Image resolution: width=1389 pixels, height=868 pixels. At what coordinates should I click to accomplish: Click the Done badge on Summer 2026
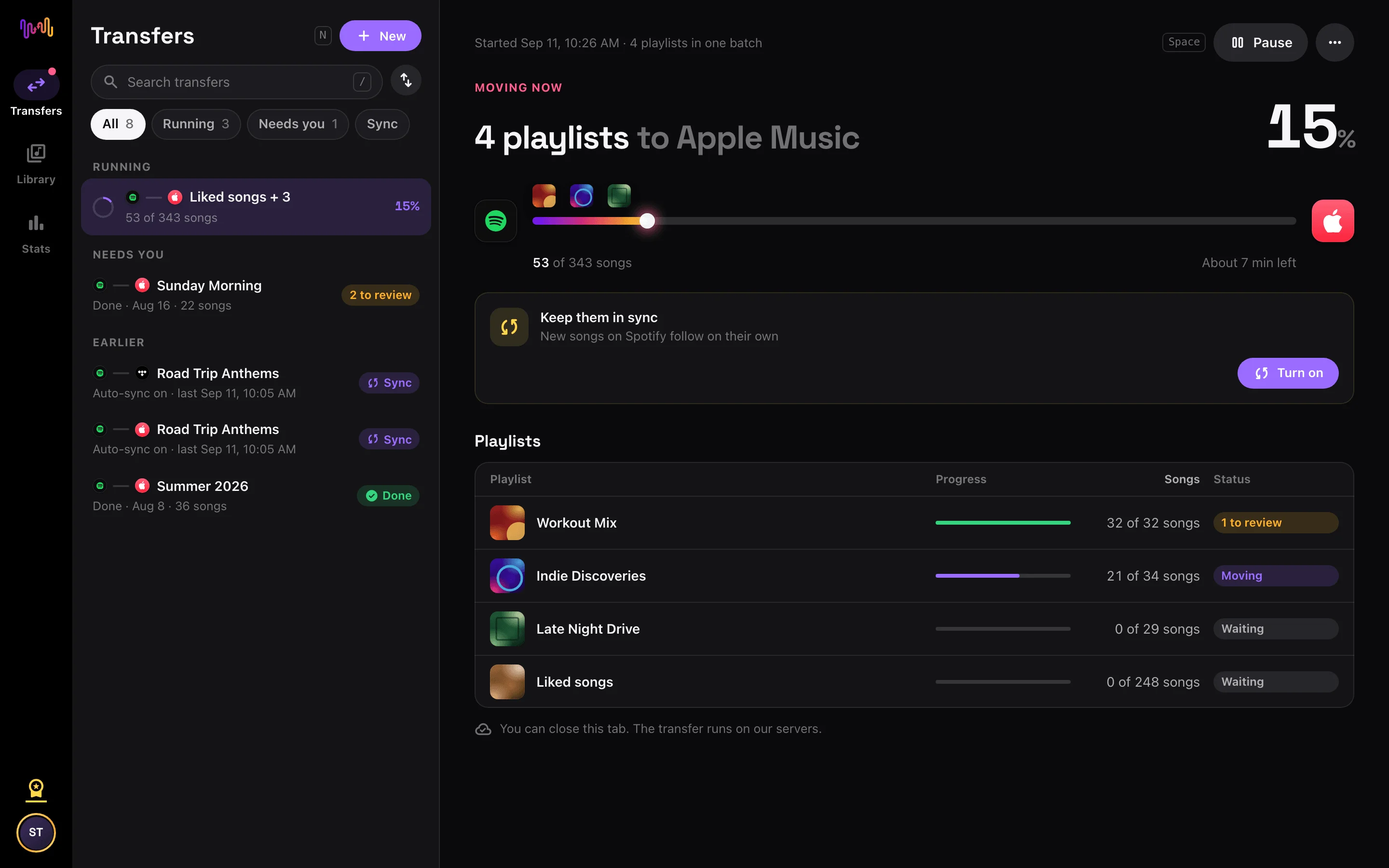(388, 495)
